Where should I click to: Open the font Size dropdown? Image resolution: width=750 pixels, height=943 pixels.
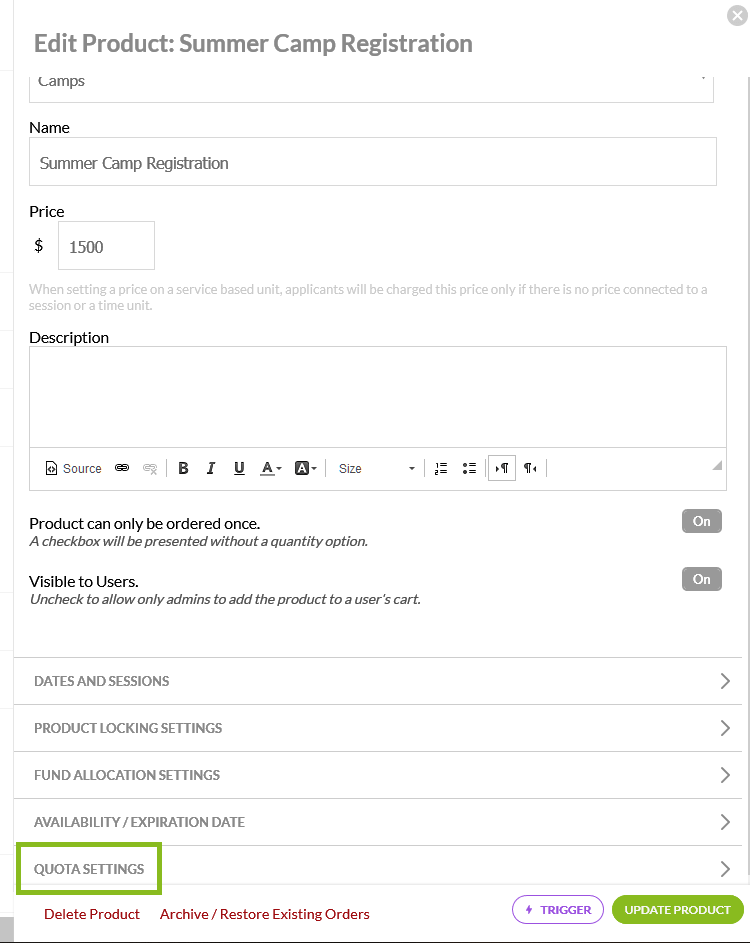pyautogui.click(x=376, y=468)
